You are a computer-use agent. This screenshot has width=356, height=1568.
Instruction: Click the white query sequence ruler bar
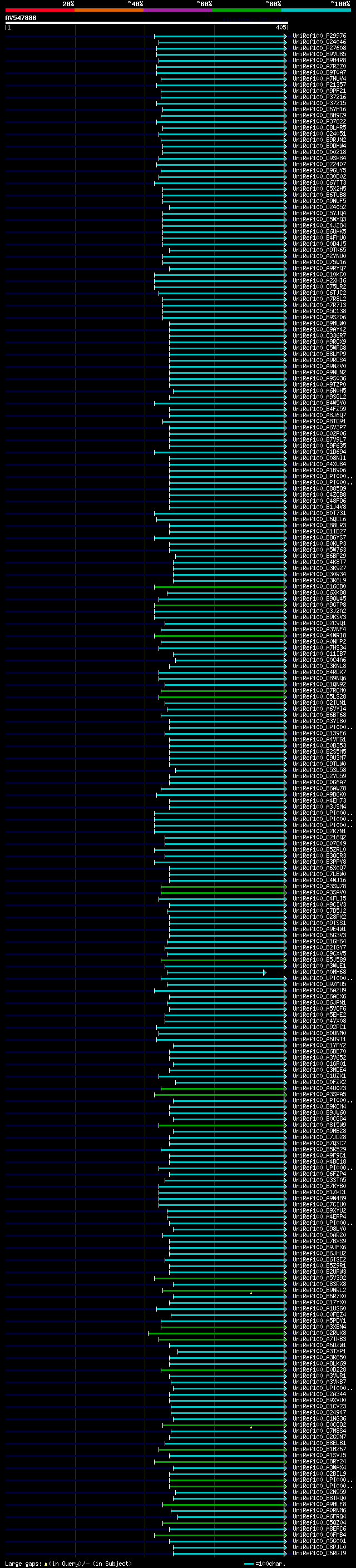point(147,22)
